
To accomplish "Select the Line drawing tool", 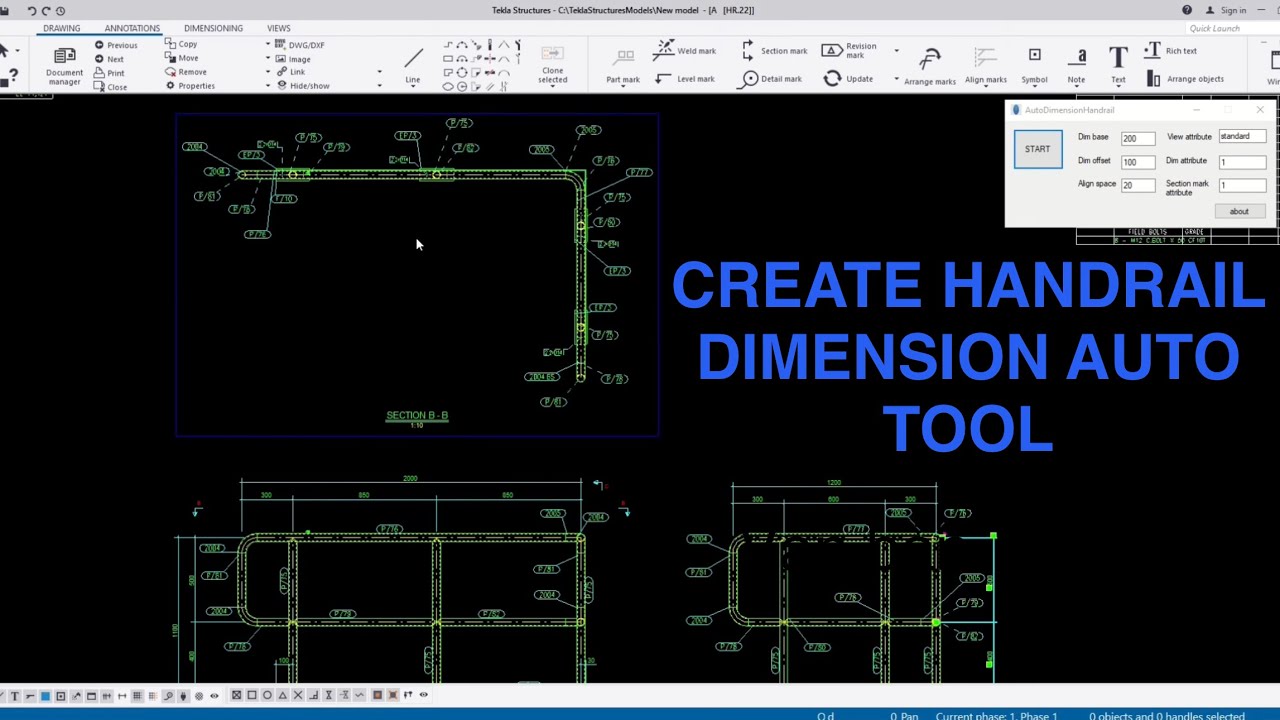I will point(412,65).
